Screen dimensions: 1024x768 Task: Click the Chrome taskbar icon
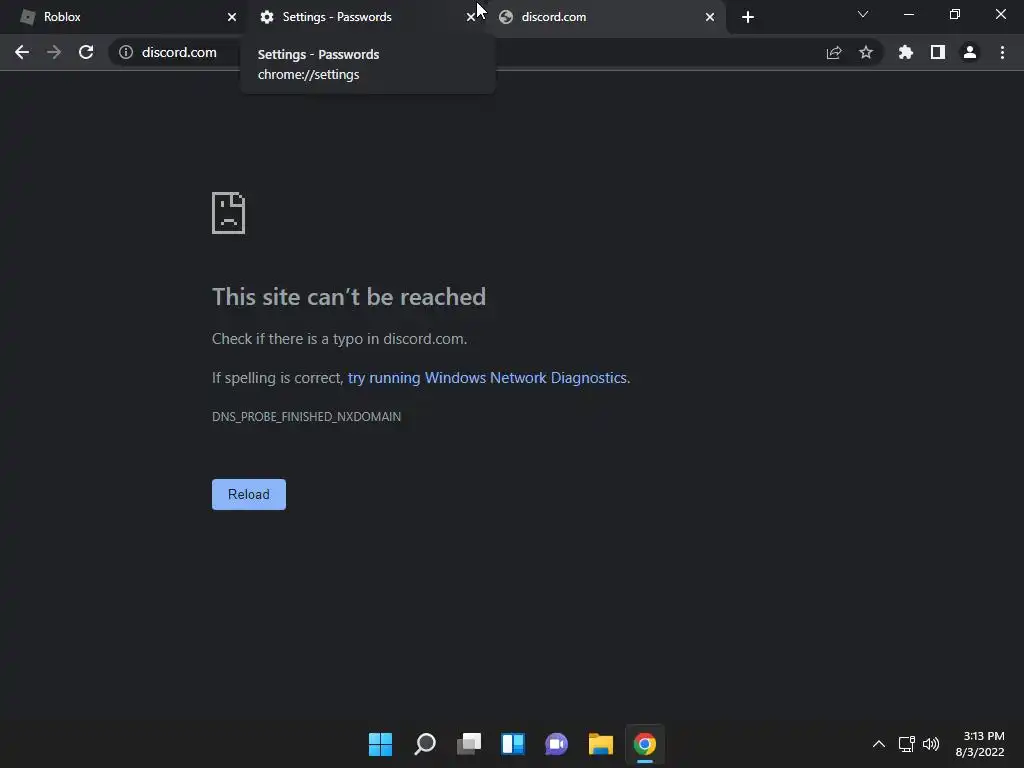coord(645,744)
